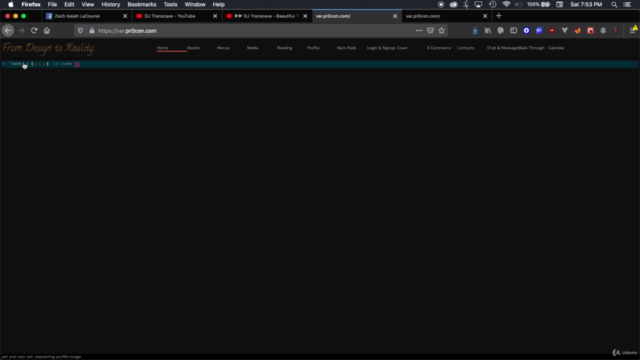This screenshot has height=360, width=640.
Task: Open the History menu
Action: [x=111, y=4]
